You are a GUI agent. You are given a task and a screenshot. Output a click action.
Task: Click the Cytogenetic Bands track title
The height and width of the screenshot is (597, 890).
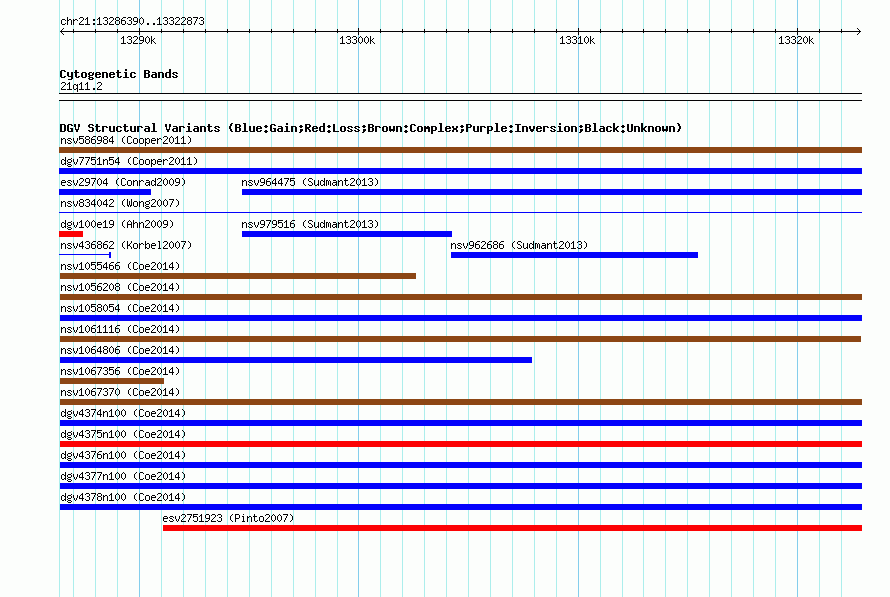coord(119,74)
